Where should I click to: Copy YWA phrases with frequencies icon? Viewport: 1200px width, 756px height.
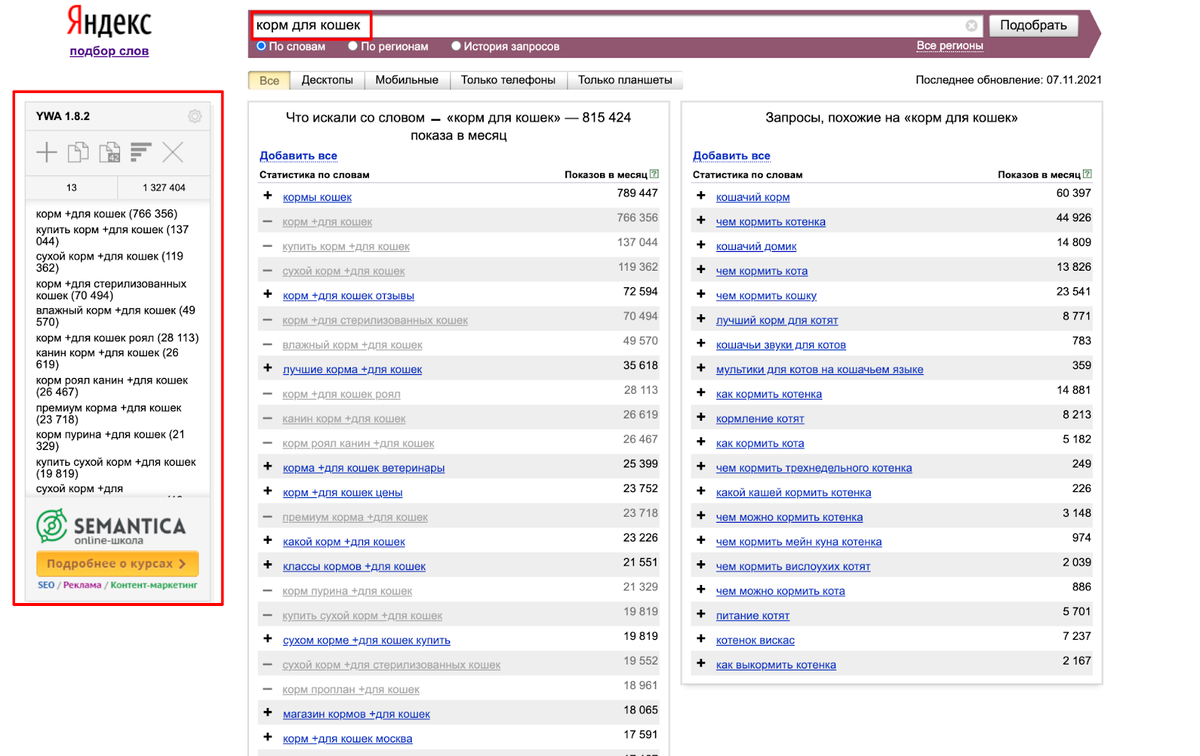pyautogui.click(x=110, y=152)
